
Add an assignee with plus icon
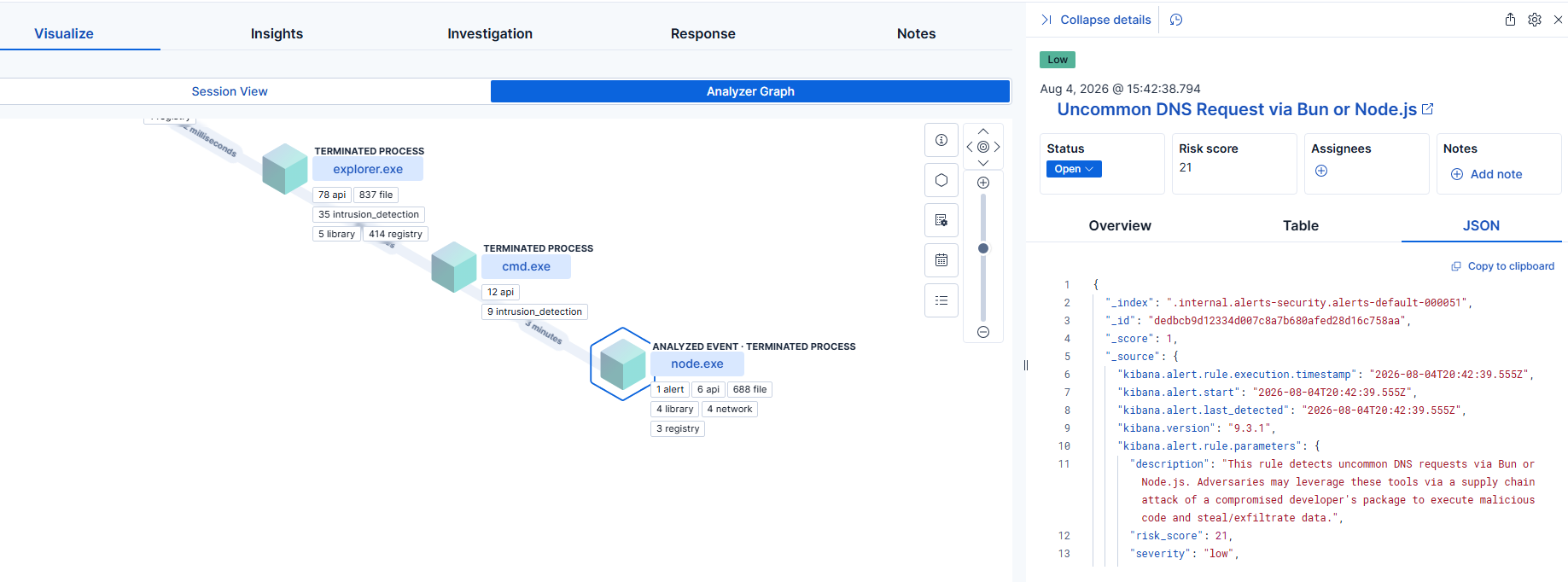(x=1321, y=171)
